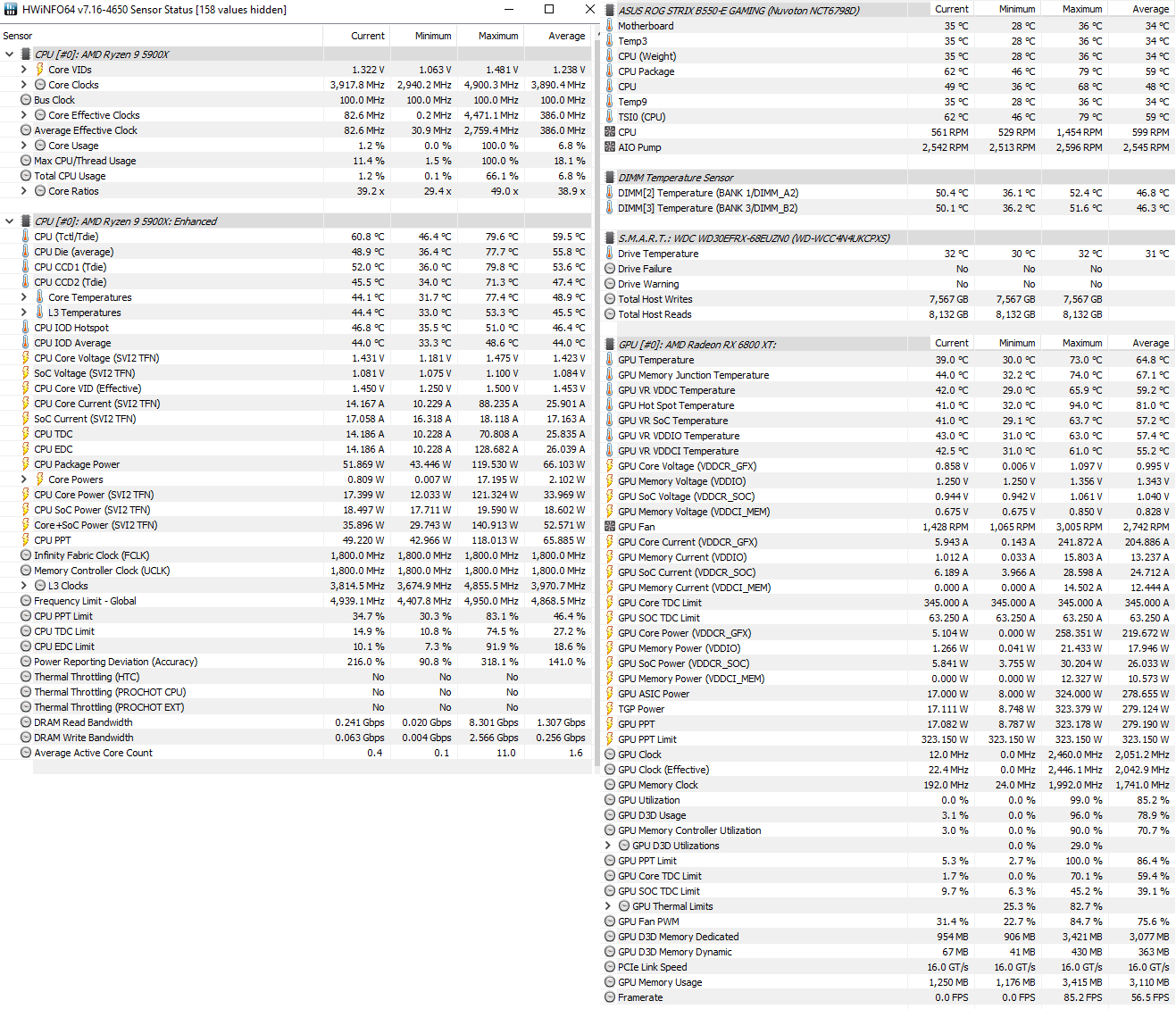Expand the Core Powers rows
Screen dimensions: 1176x1009
[x=24, y=479]
